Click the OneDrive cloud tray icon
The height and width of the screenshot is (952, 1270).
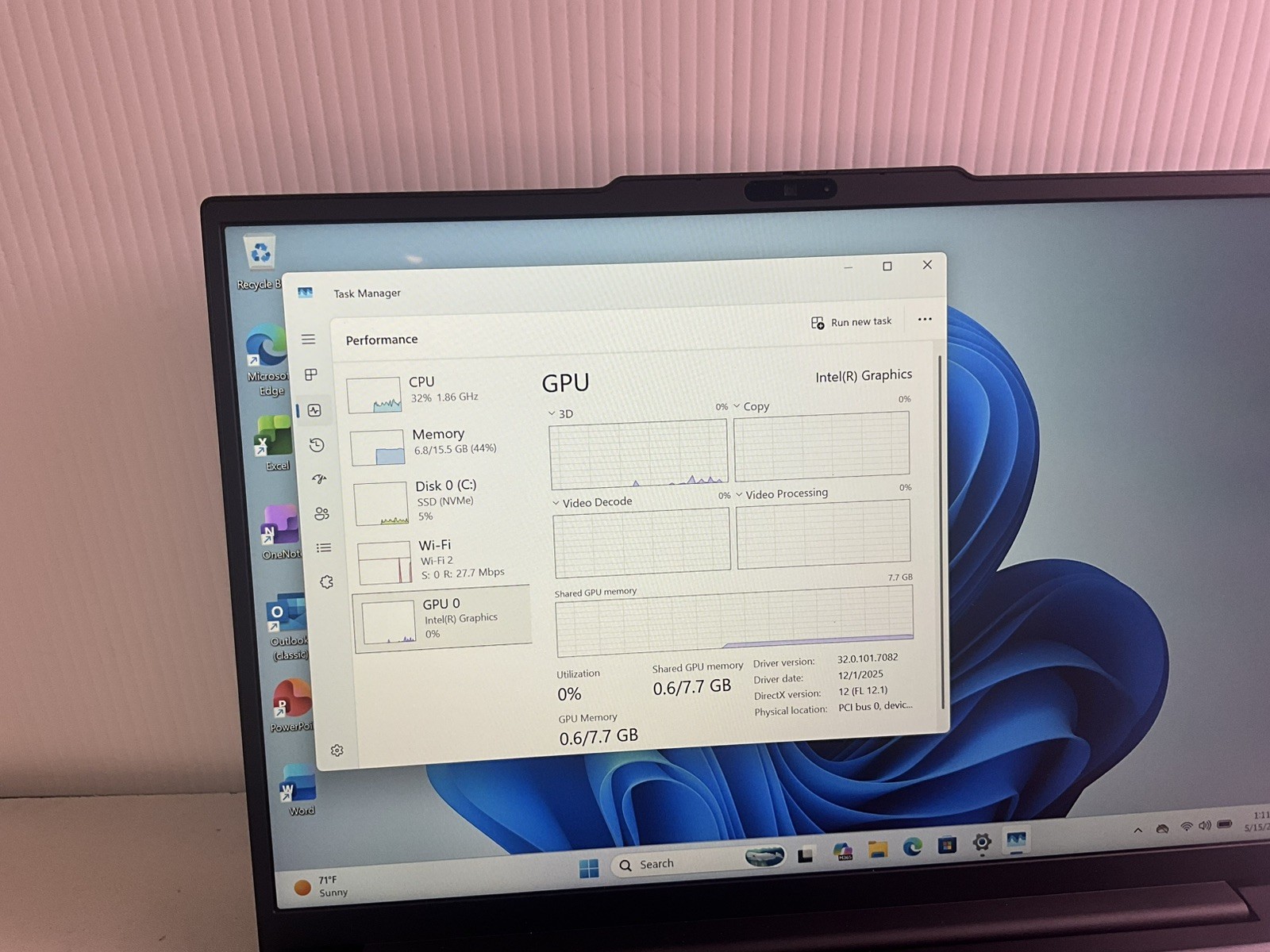tap(1163, 828)
